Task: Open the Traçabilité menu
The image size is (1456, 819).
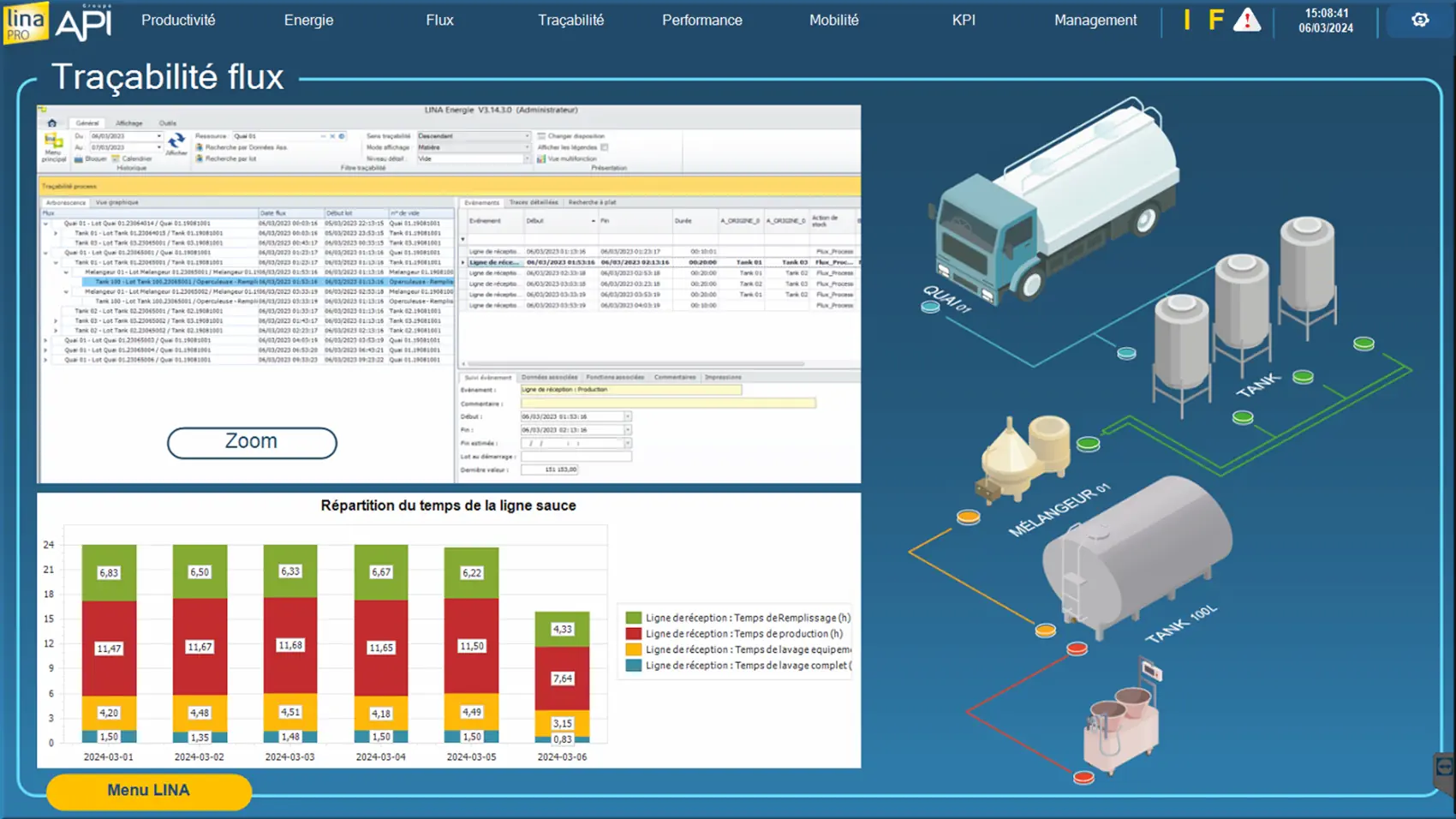Action: pos(570,21)
